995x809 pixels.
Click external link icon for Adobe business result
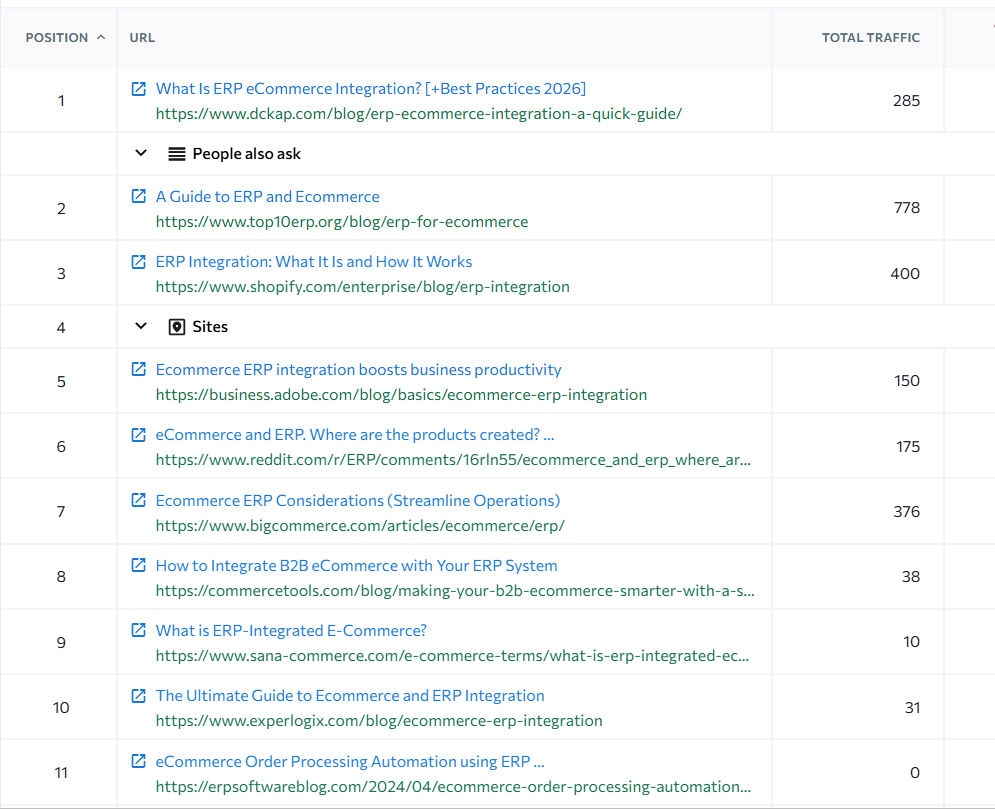point(139,369)
